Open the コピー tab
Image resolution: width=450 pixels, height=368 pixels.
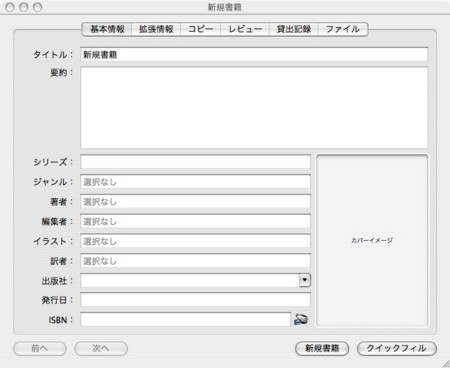click(200, 29)
